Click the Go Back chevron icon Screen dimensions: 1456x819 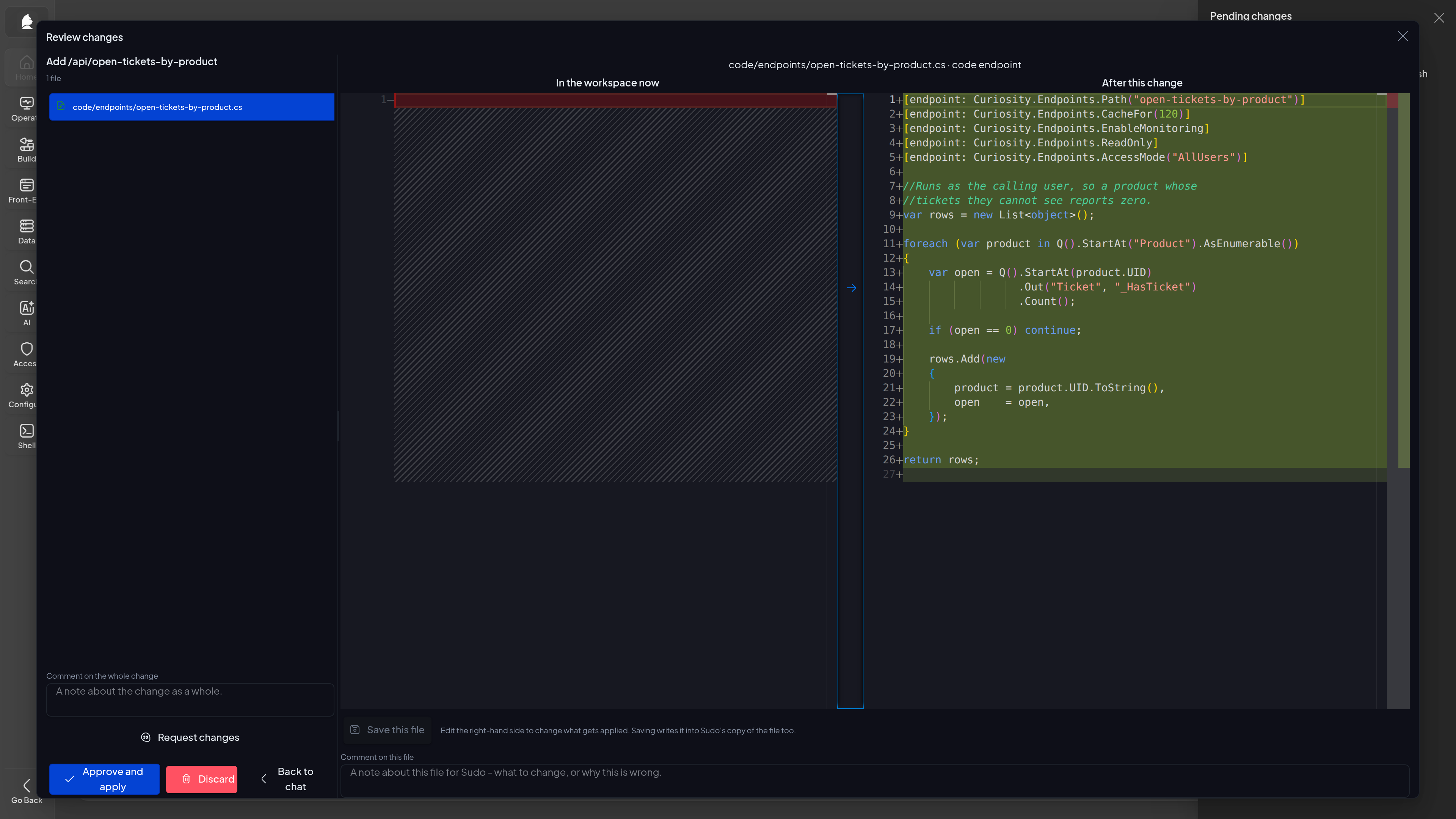click(27, 785)
